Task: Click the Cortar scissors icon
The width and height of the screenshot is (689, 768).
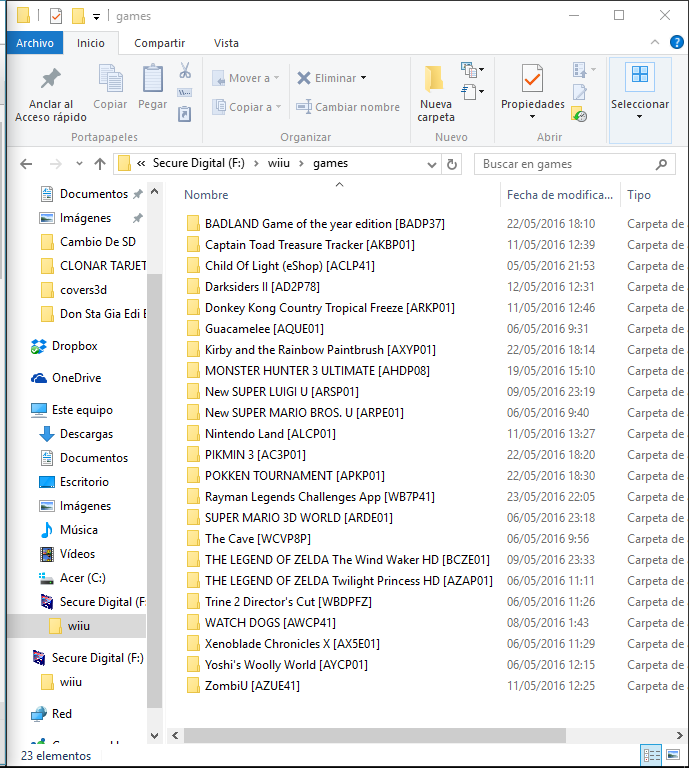Action: point(185,71)
